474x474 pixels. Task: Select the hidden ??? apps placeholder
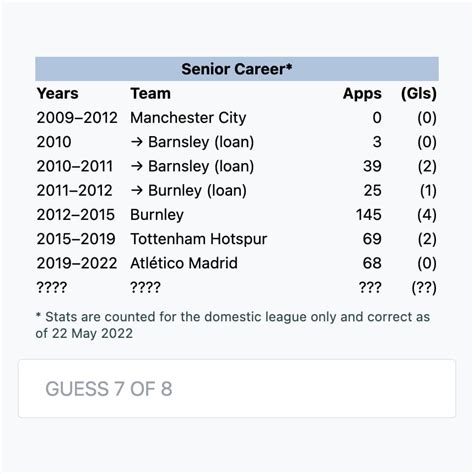(370, 287)
